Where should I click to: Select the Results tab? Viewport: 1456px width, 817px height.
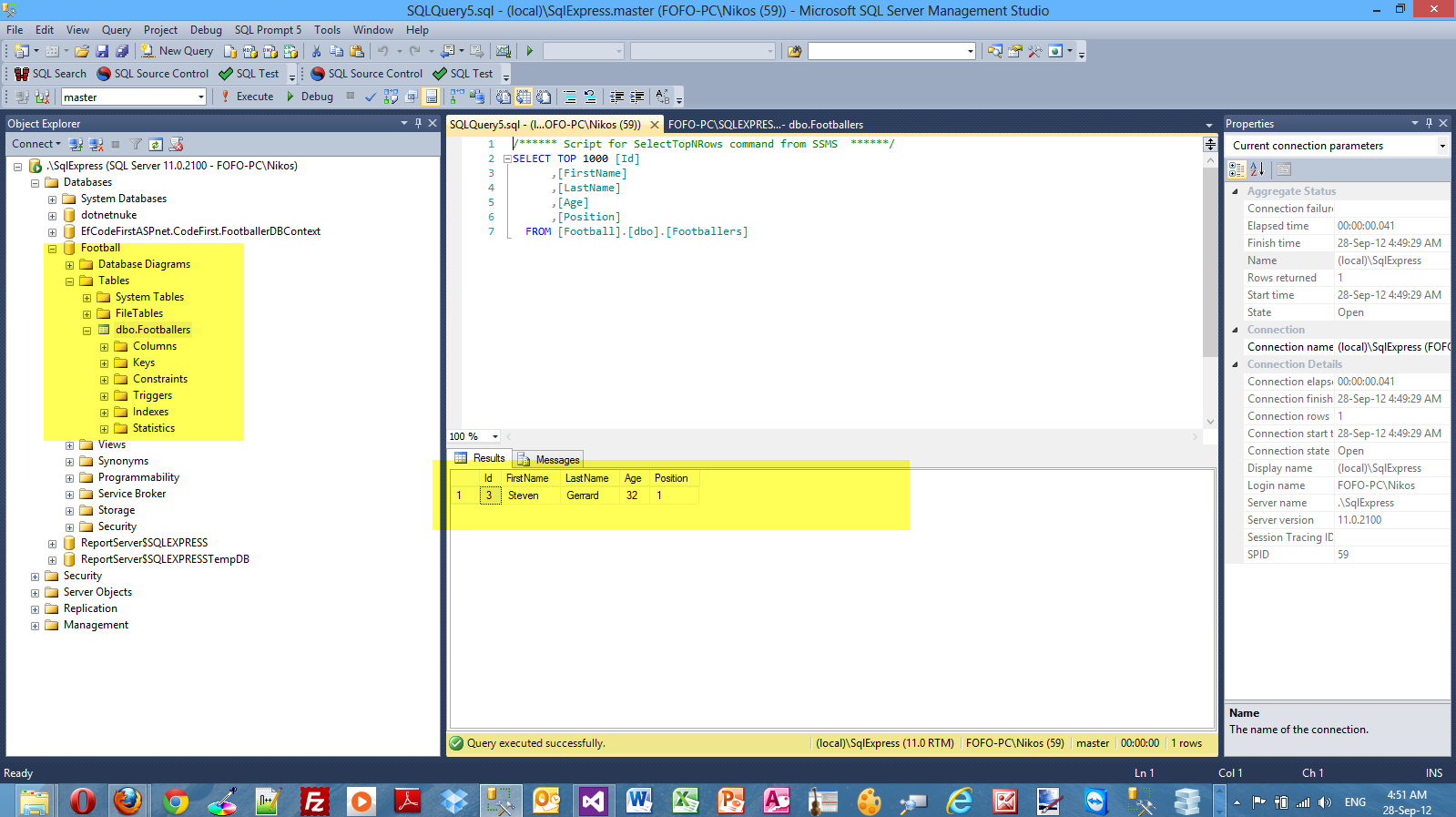tap(480, 458)
